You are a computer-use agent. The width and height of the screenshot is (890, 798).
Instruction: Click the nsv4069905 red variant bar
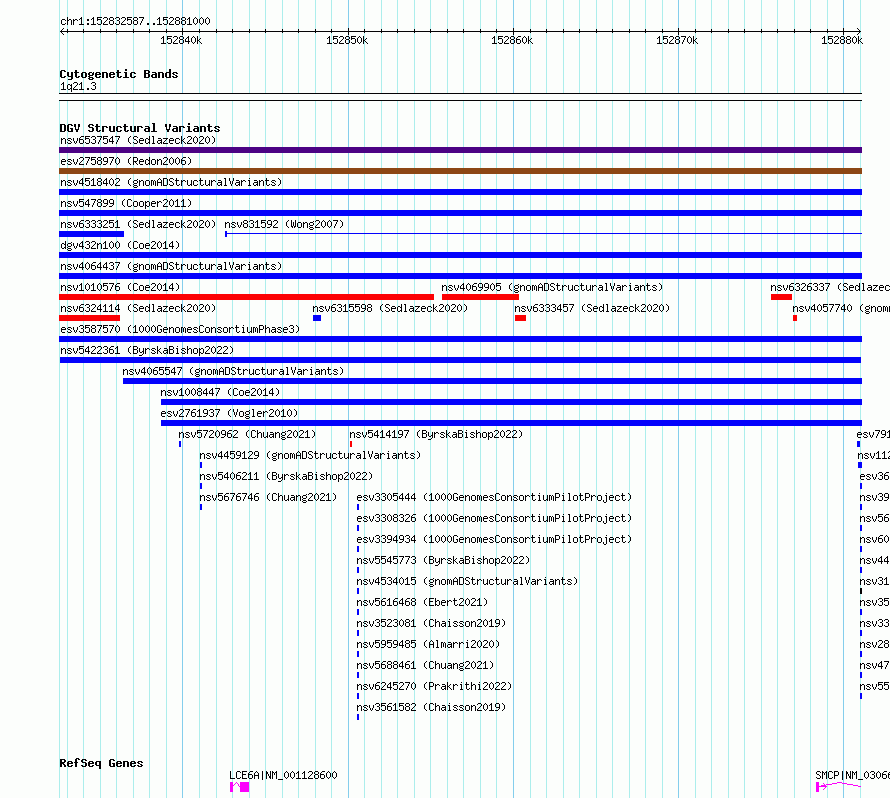[x=480, y=297]
